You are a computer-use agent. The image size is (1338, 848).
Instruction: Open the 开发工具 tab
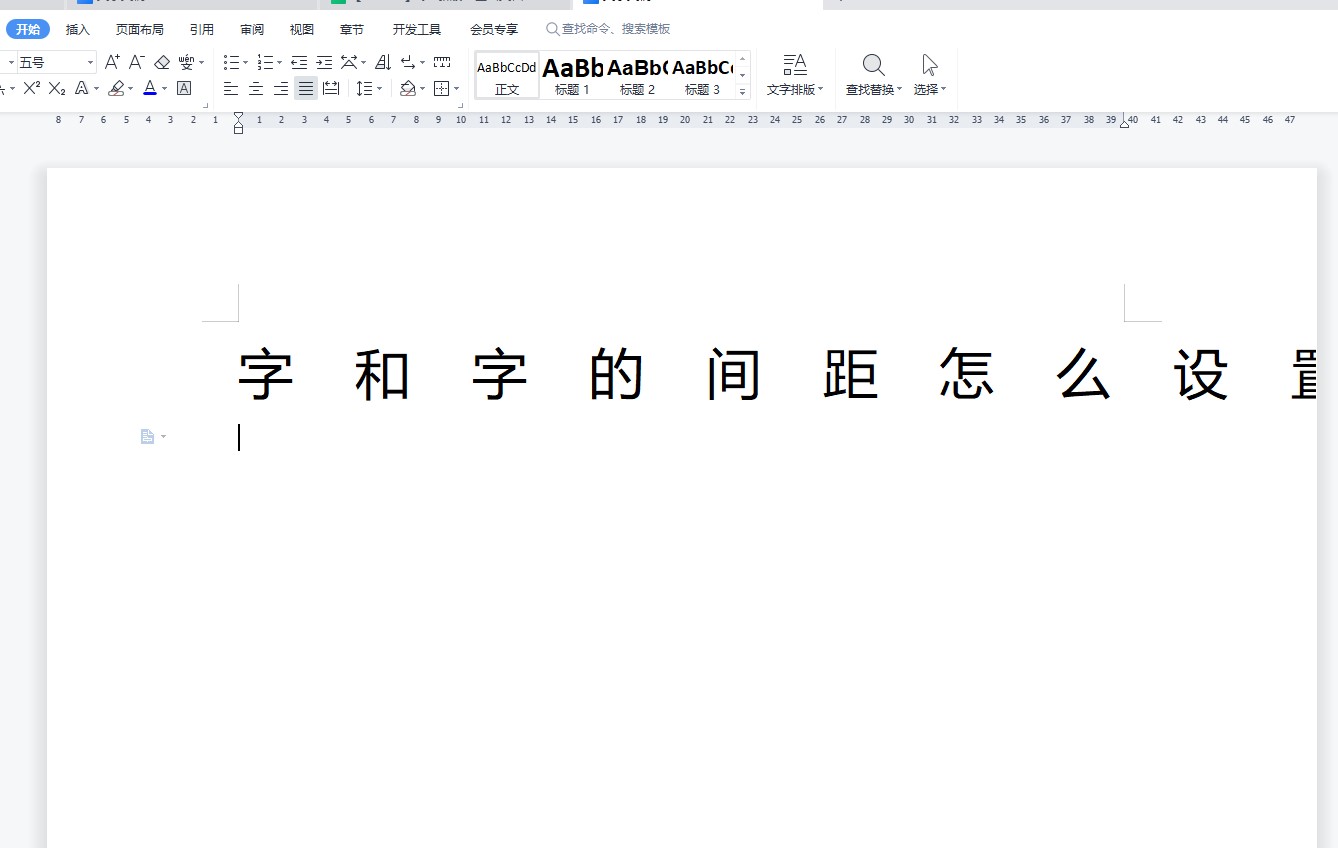point(417,29)
